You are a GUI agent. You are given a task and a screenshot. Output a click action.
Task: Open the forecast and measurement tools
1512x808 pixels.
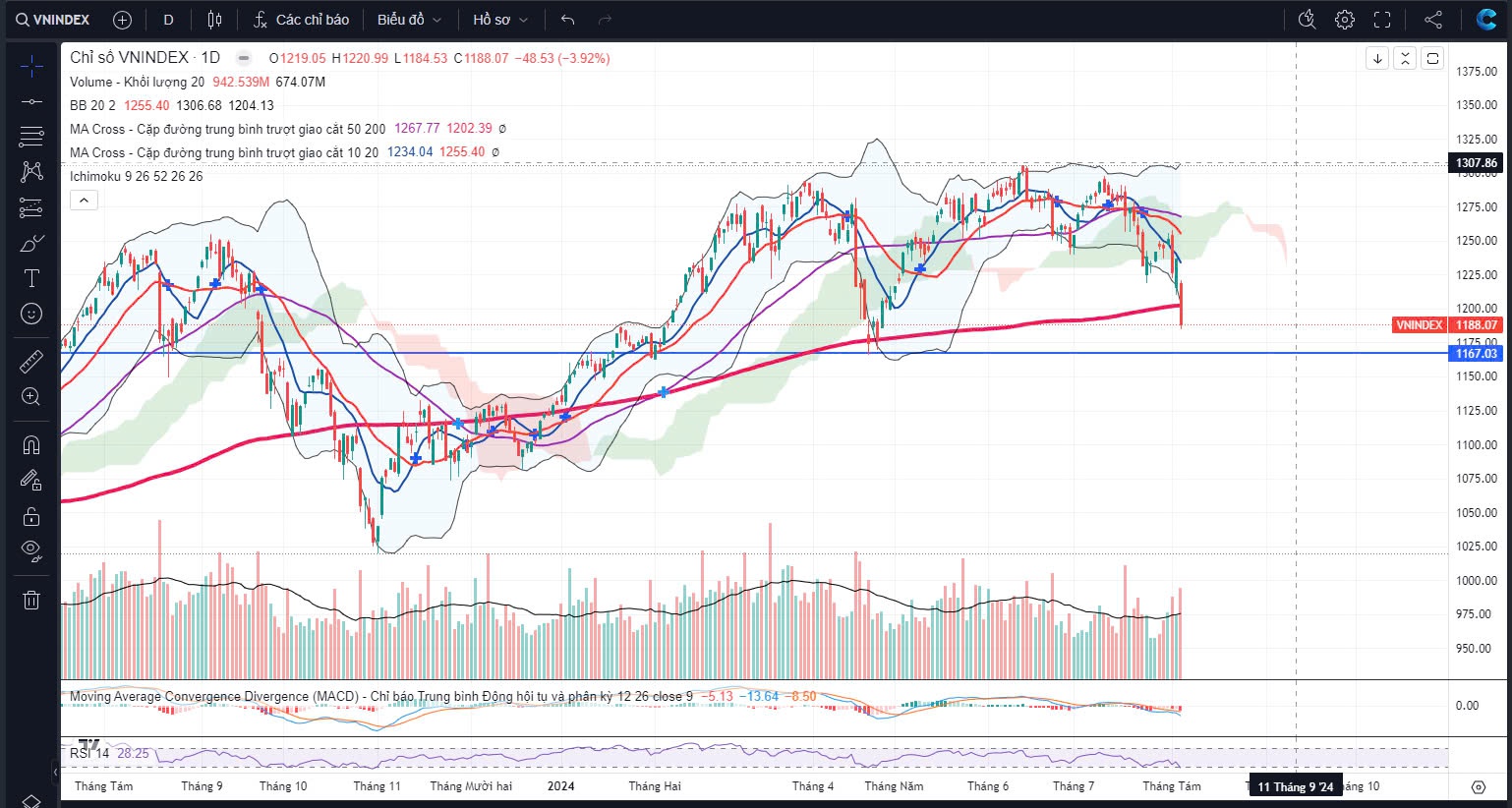(x=31, y=207)
